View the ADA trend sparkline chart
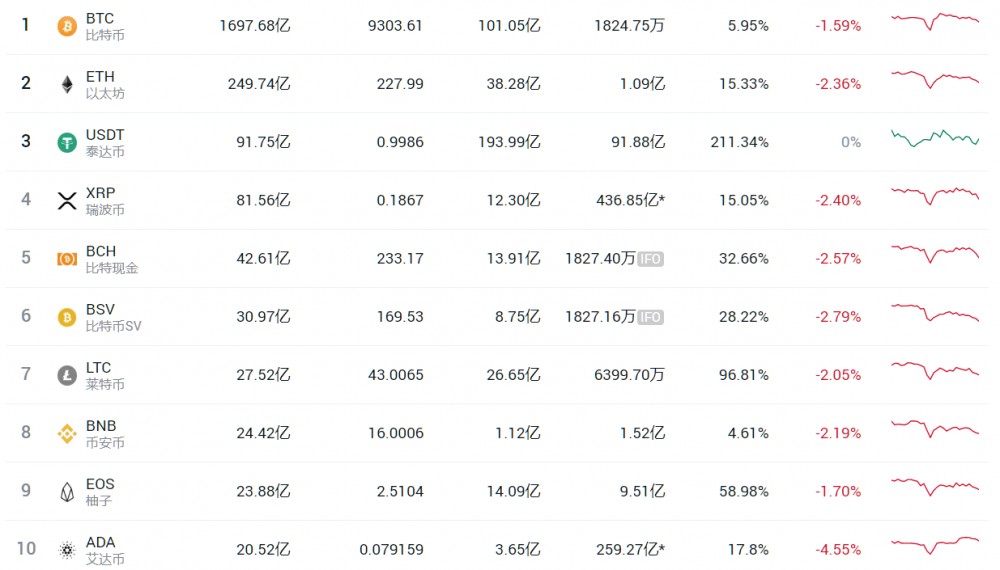Image resolution: width=1000 pixels, height=570 pixels. [x=935, y=544]
